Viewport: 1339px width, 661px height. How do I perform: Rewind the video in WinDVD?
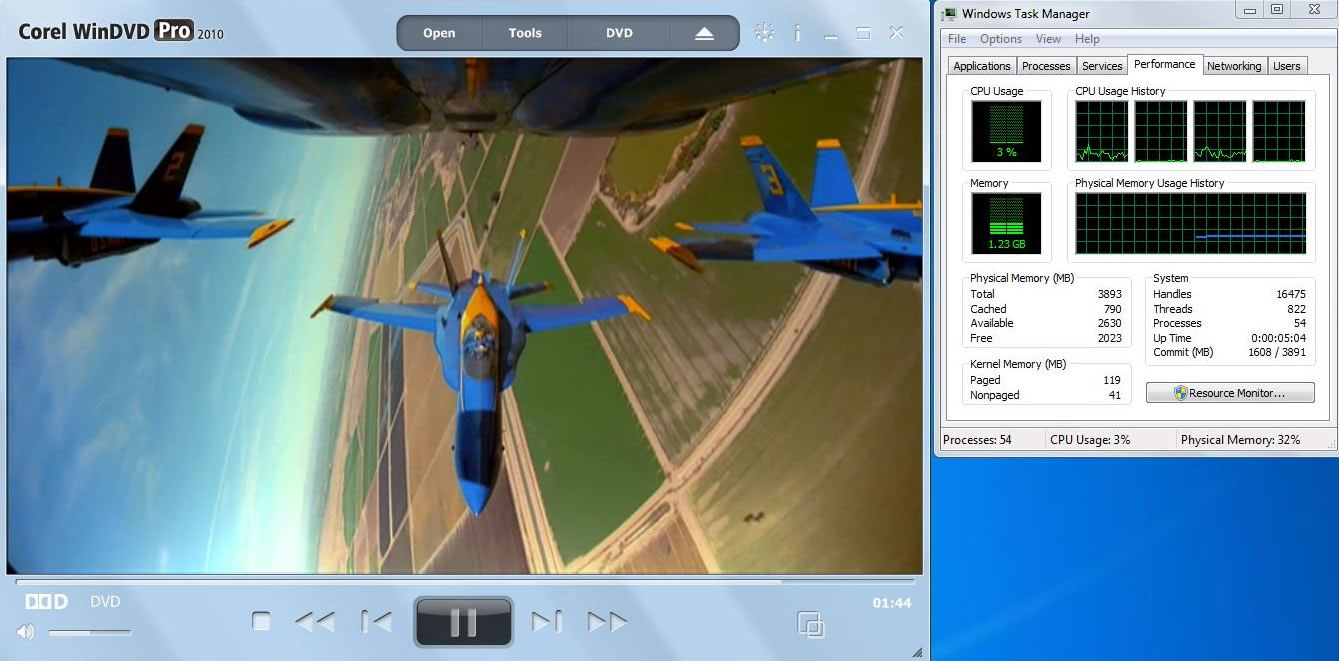pos(315,622)
